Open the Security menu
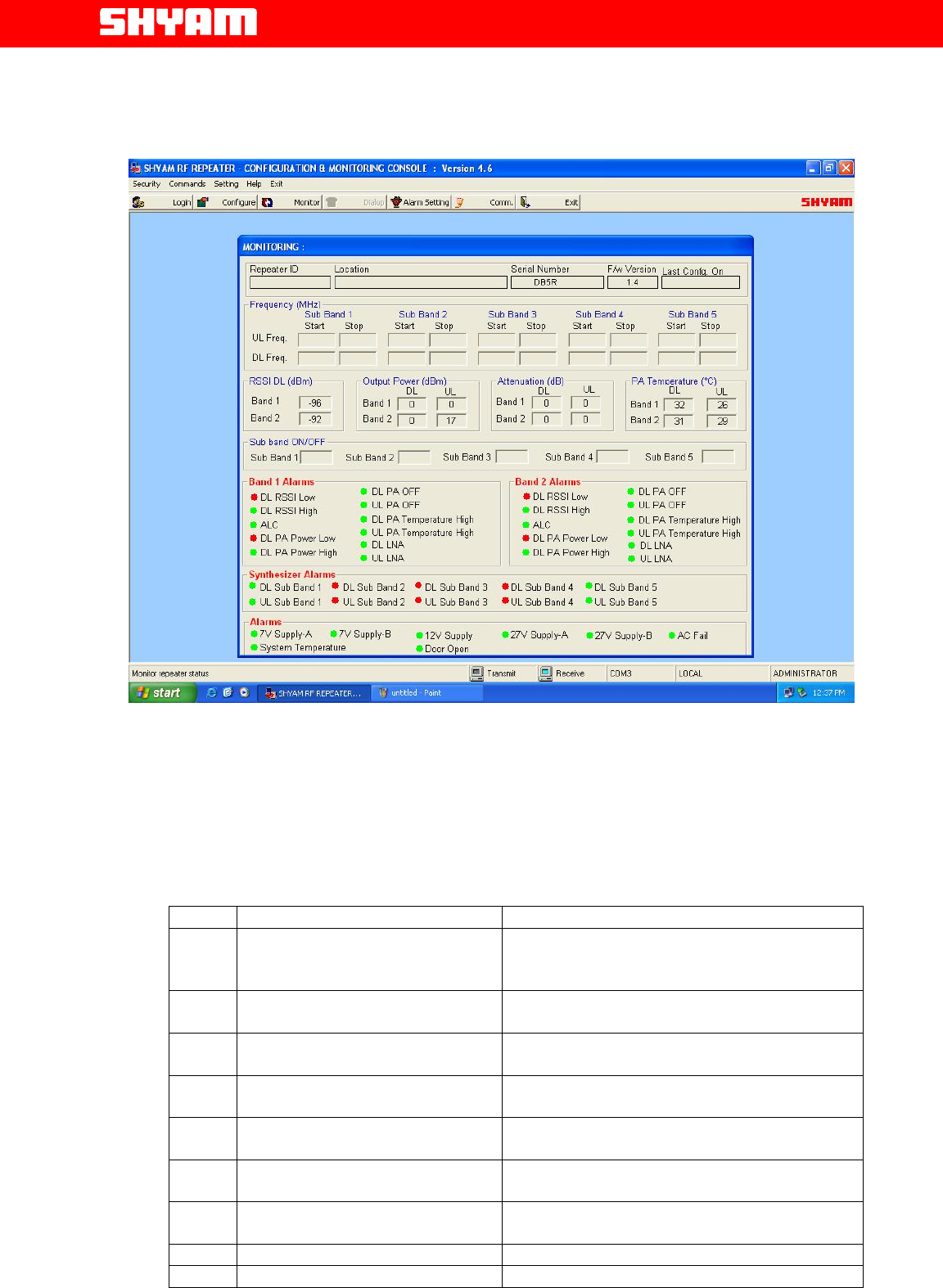Image resolution: width=943 pixels, height=1288 pixels. click(147, 184)
